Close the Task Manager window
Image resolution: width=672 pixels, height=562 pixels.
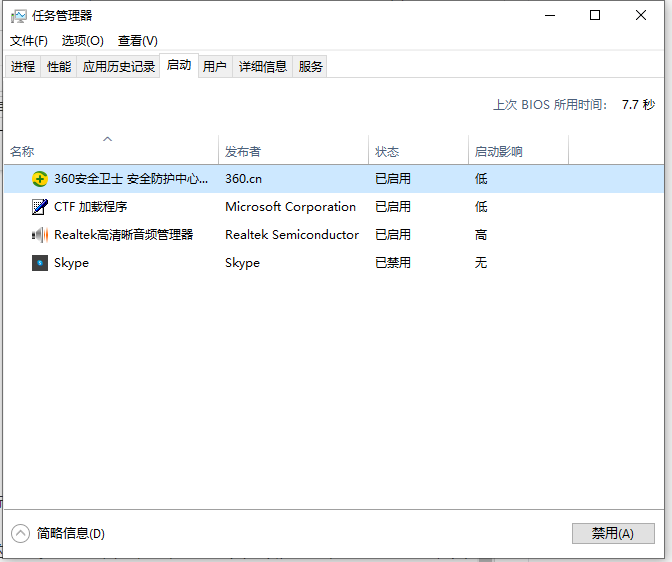pos(641,15)
